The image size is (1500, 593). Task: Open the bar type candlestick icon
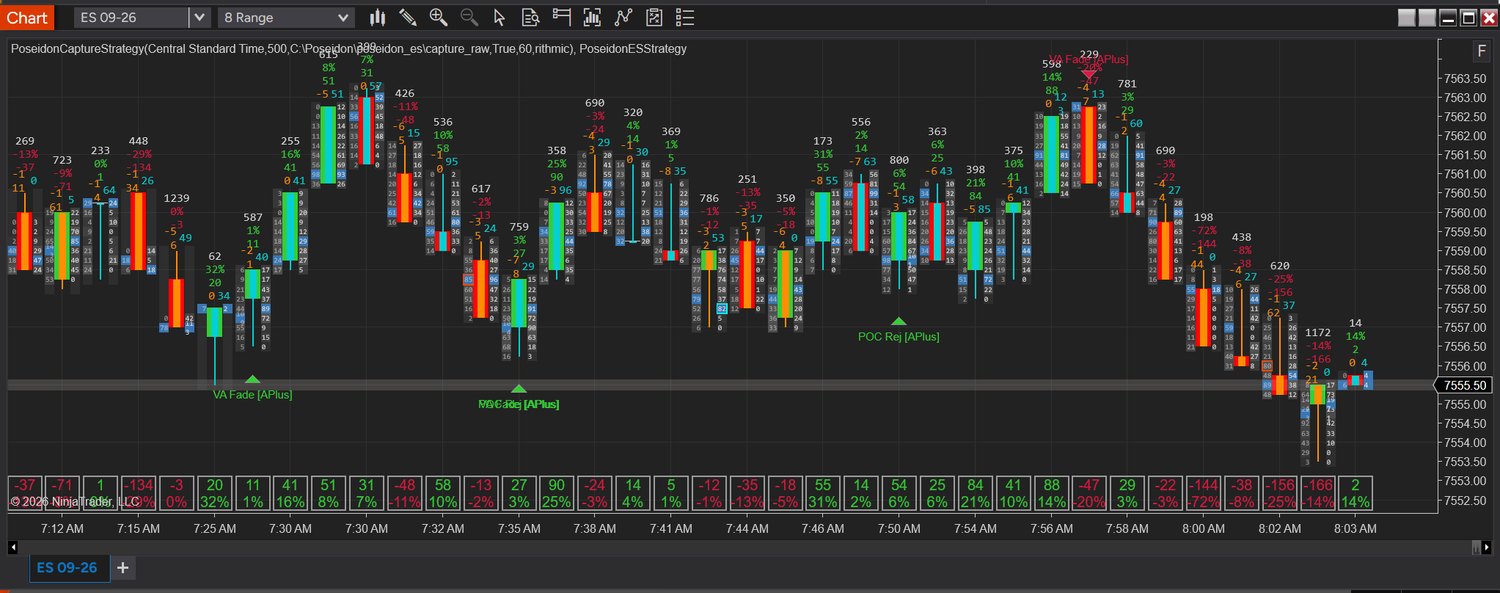coord(378,17)
